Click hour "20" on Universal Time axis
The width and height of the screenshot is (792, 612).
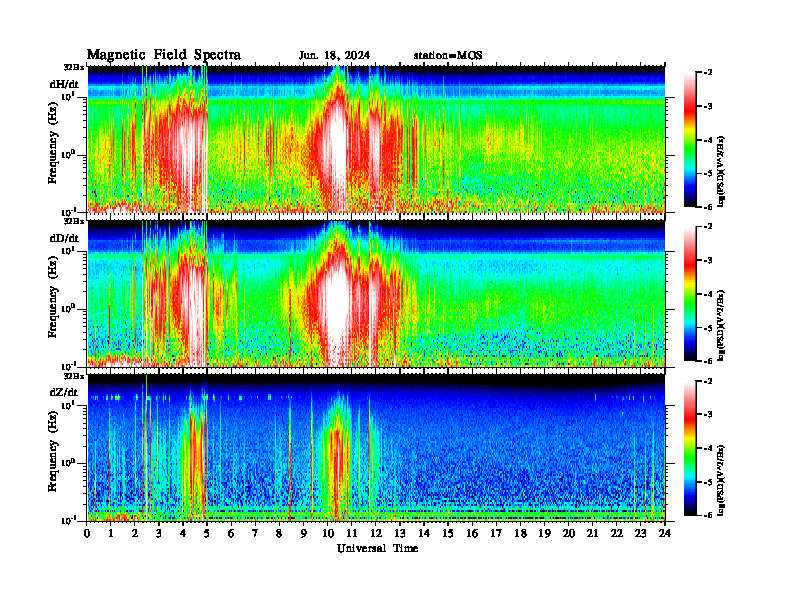point(569,534)
